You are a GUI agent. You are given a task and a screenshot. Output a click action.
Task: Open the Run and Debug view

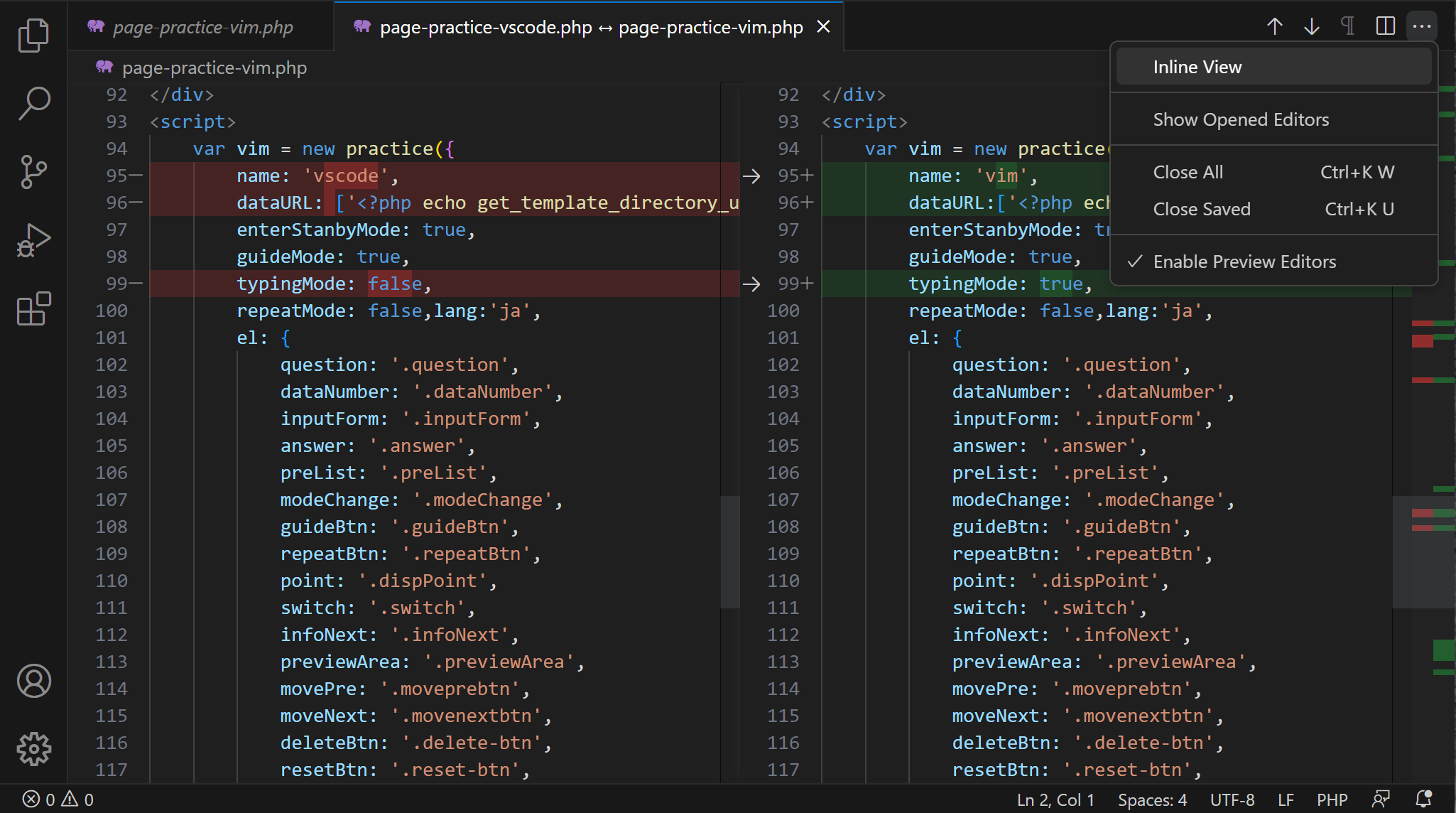click(33, 240)
